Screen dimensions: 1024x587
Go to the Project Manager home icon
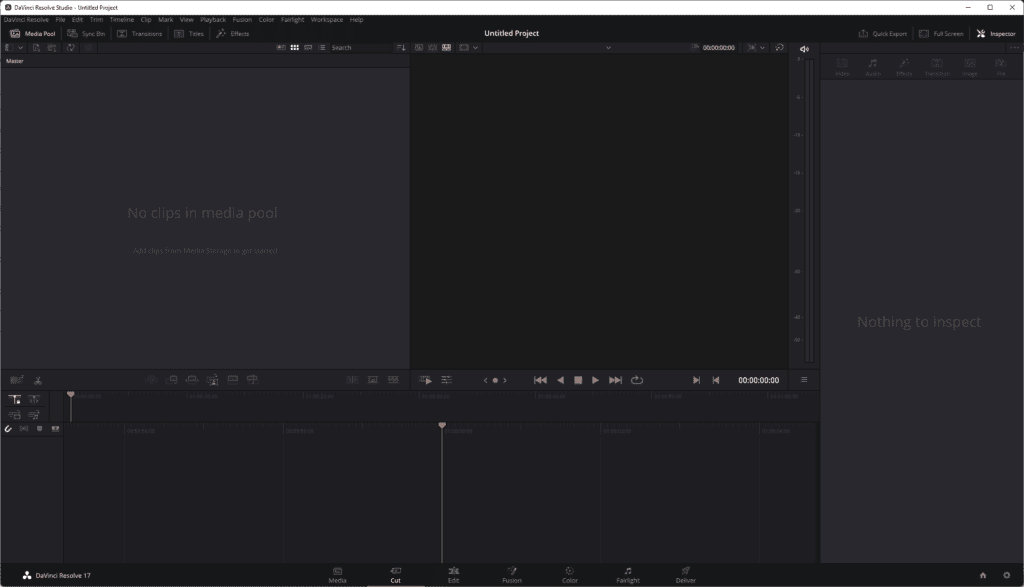(x=983, y=575)
